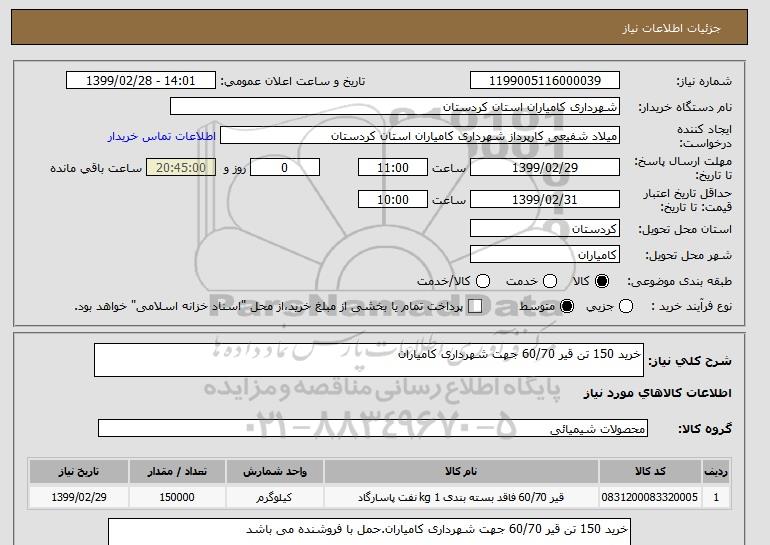This screenshot has width=770, height=545.
Task: Click the استان محل تحویل field کردستان
Action: [x=545, y=228]
